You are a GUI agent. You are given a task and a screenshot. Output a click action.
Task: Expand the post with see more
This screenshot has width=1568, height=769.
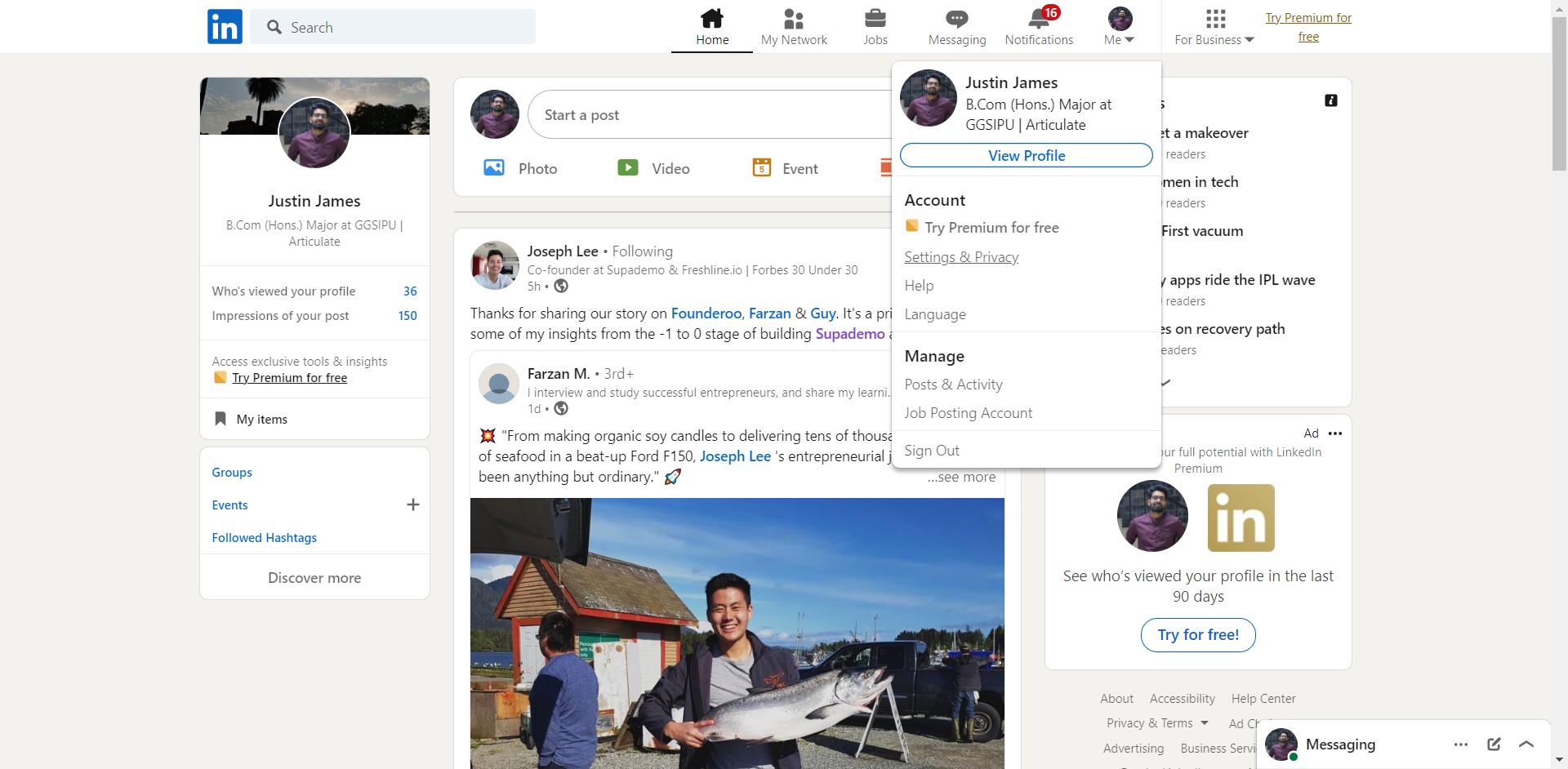961,477
